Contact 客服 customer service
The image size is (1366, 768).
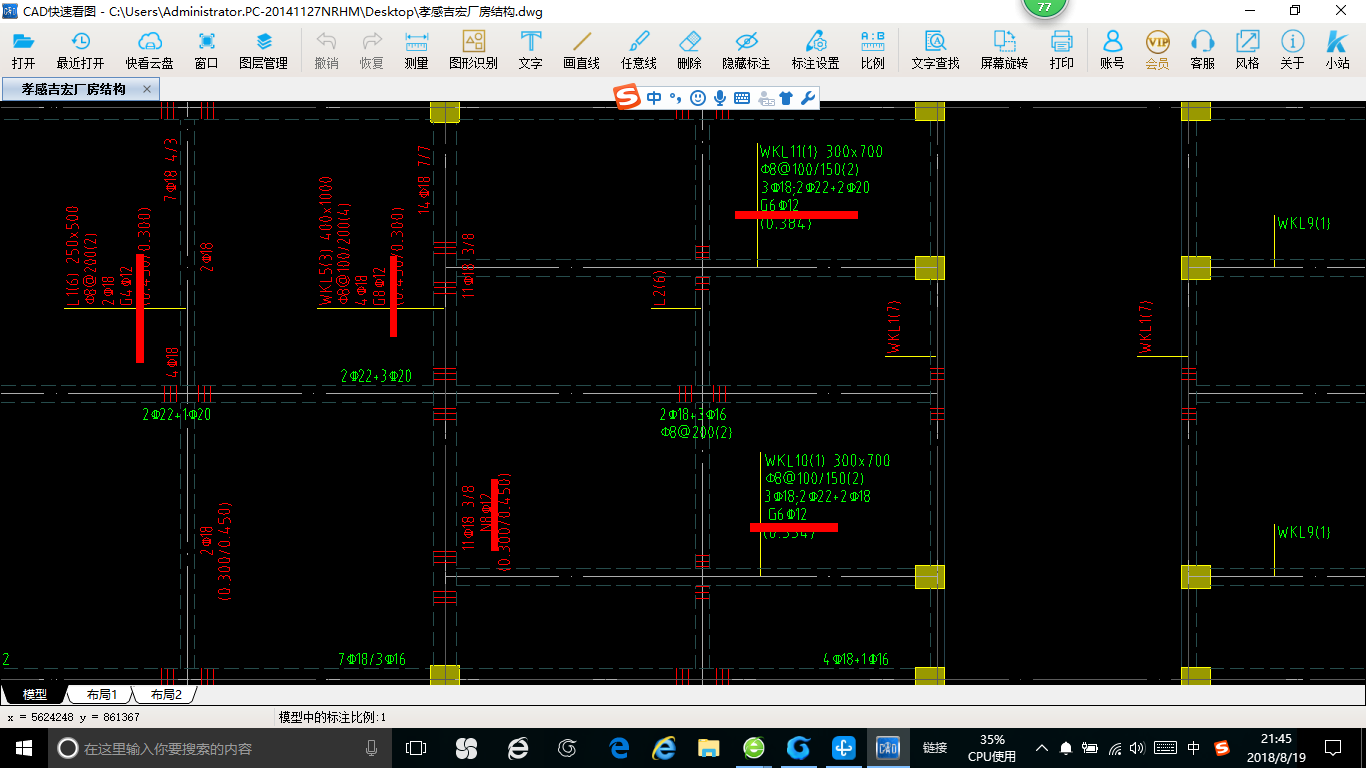(1202, 50)
